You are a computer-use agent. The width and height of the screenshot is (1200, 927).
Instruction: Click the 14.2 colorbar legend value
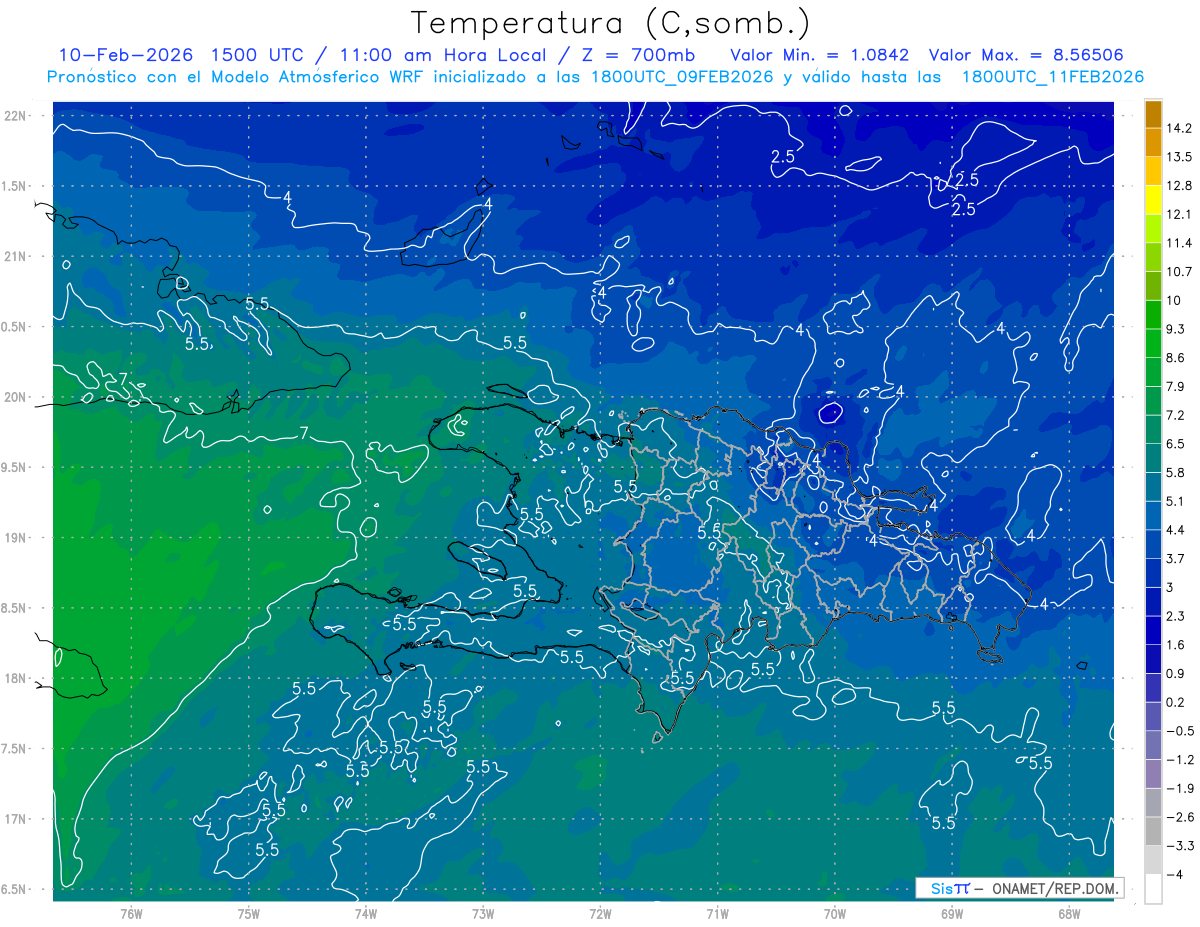(1180, 128)
